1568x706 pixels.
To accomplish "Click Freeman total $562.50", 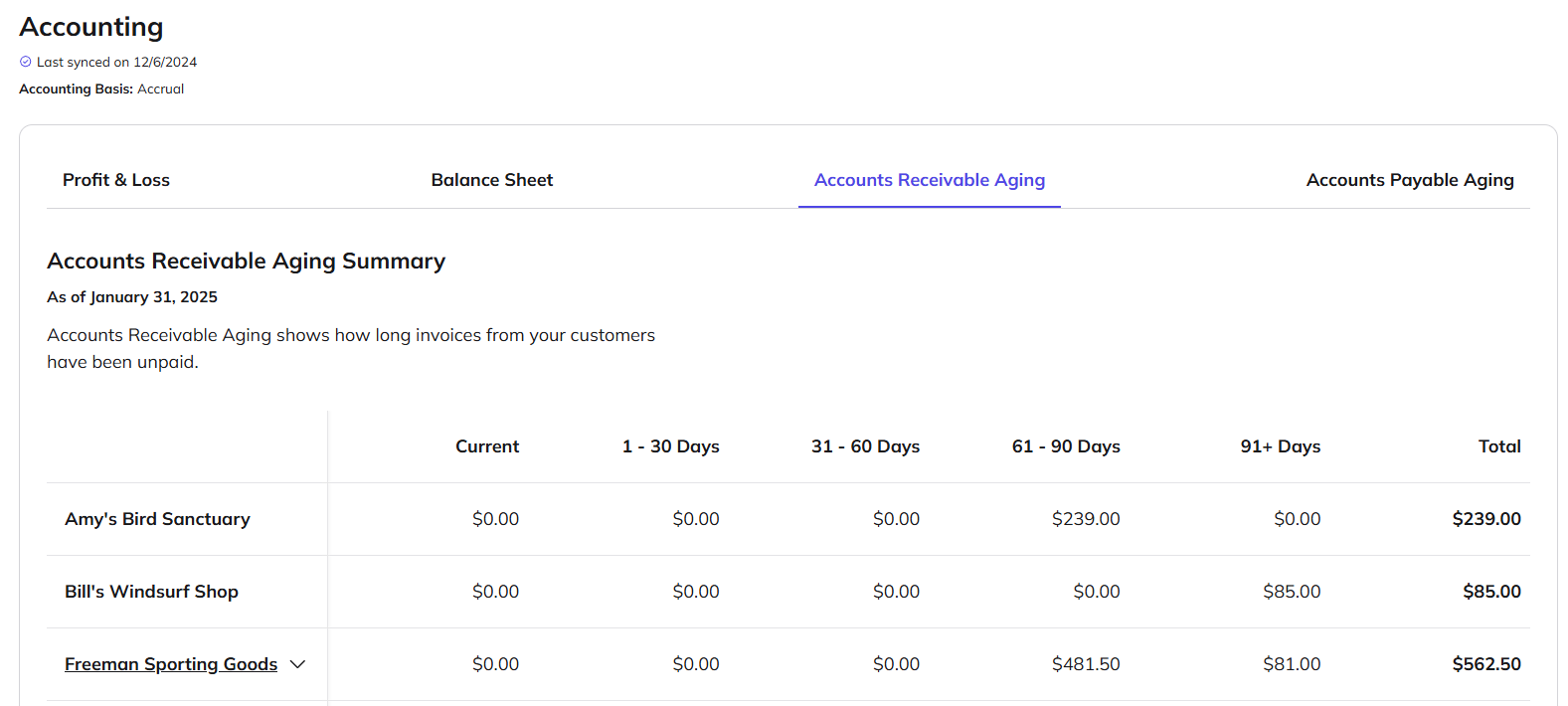I will [1486, 664].
